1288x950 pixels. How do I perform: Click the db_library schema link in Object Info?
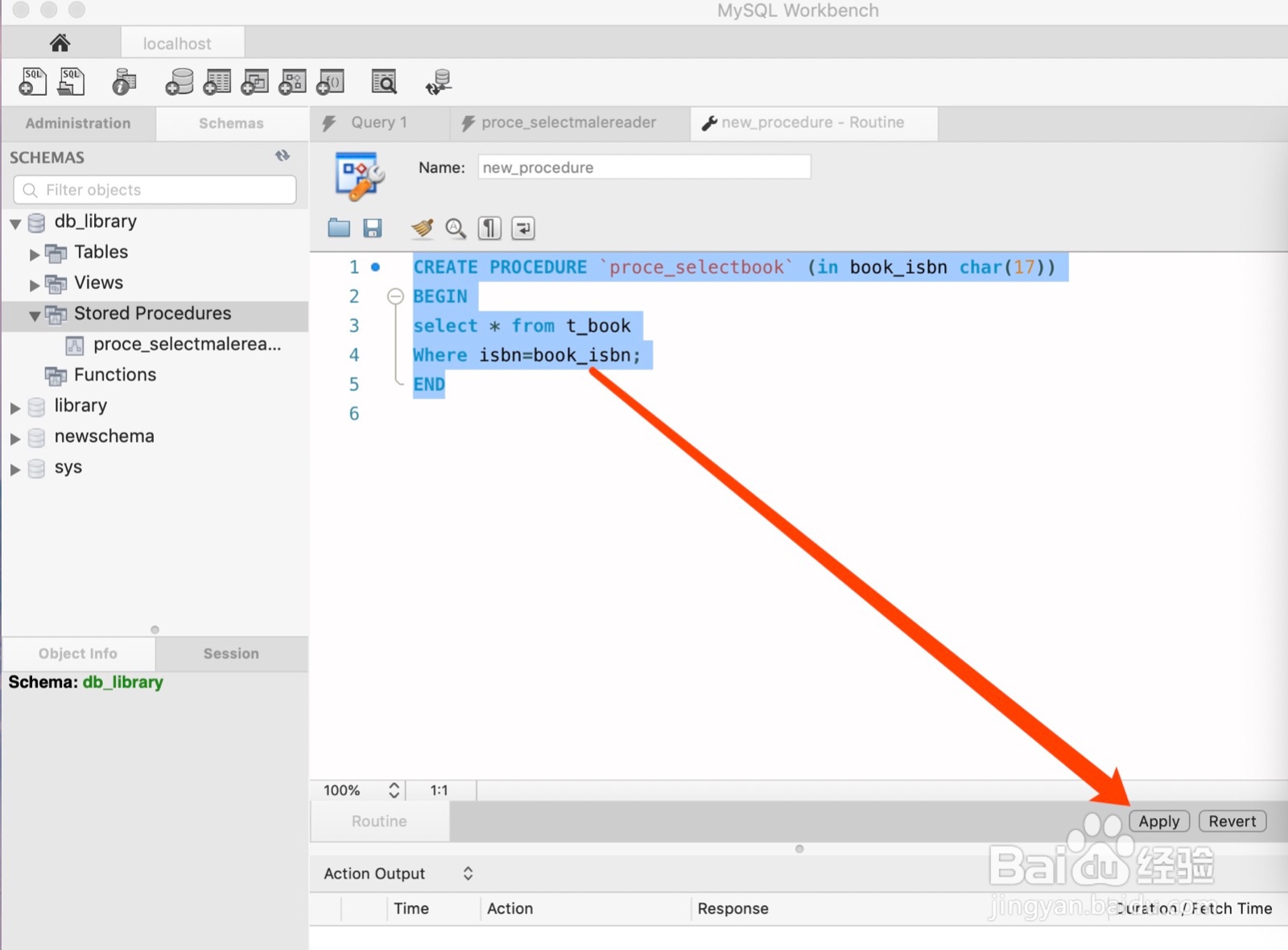pos(122,682)
